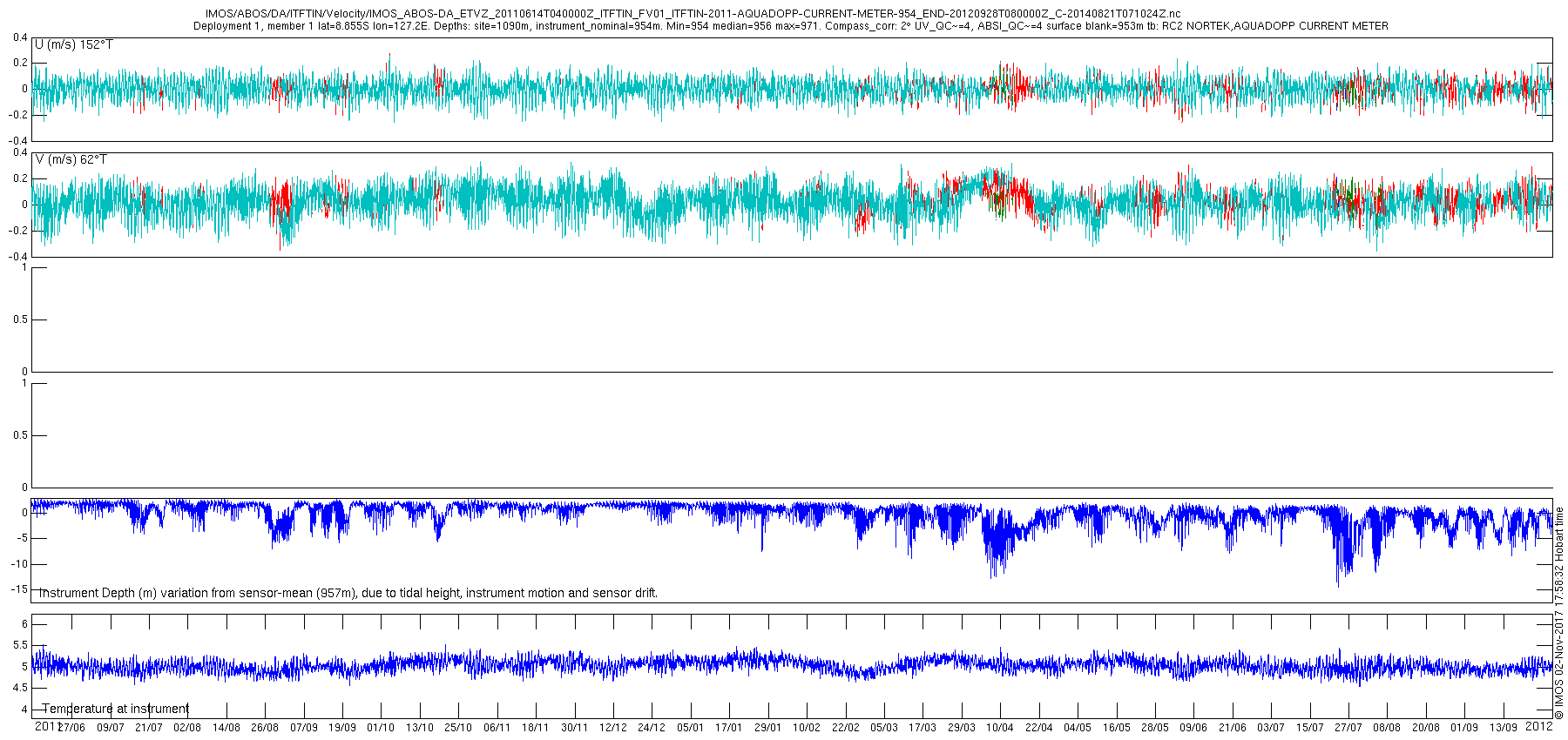This screenshot has width=1568, height=740.
Task: Select the "25/10" date tick label
Action: tap(458, 728)
